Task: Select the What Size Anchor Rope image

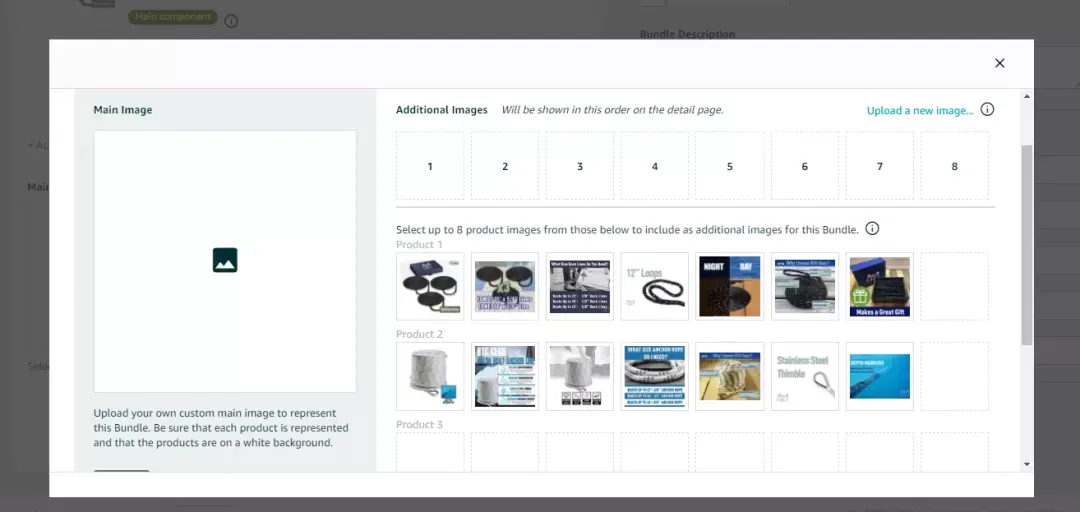Action: pos(654,376)
